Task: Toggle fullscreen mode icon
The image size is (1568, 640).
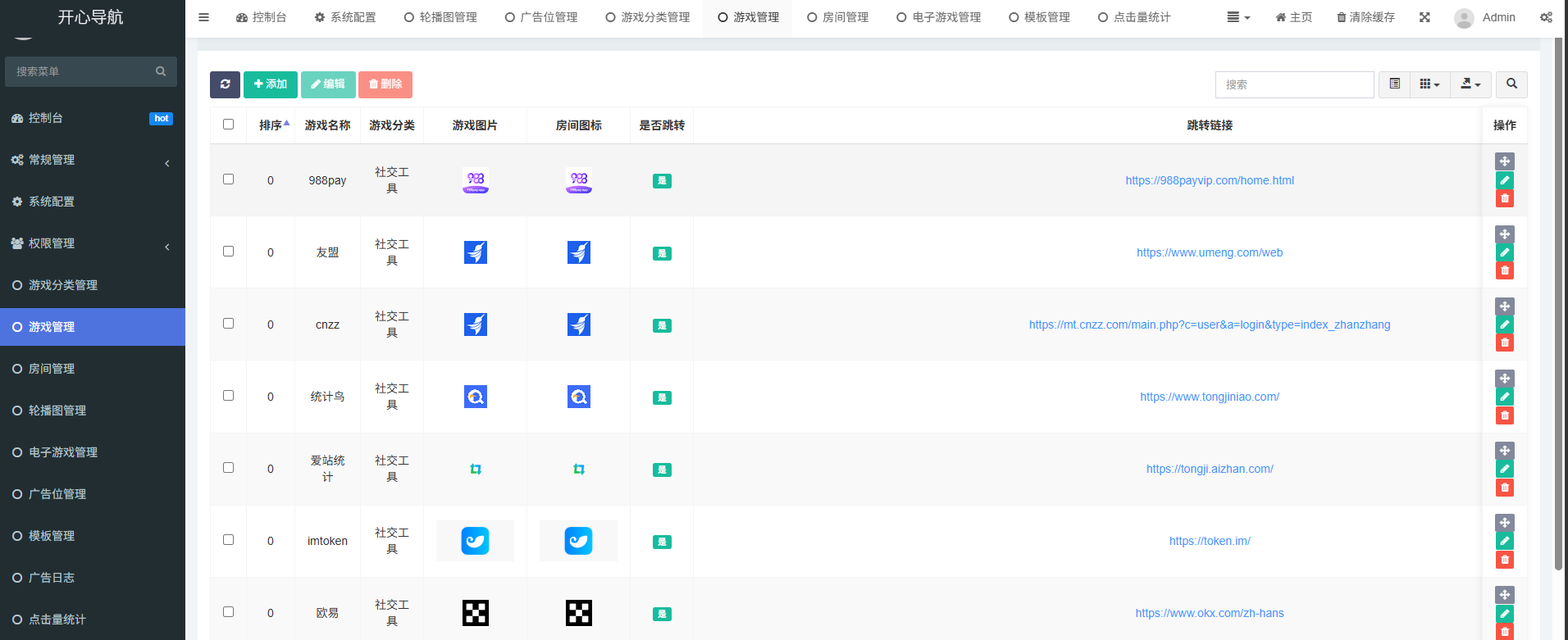Action: [x=1424, y=17]
